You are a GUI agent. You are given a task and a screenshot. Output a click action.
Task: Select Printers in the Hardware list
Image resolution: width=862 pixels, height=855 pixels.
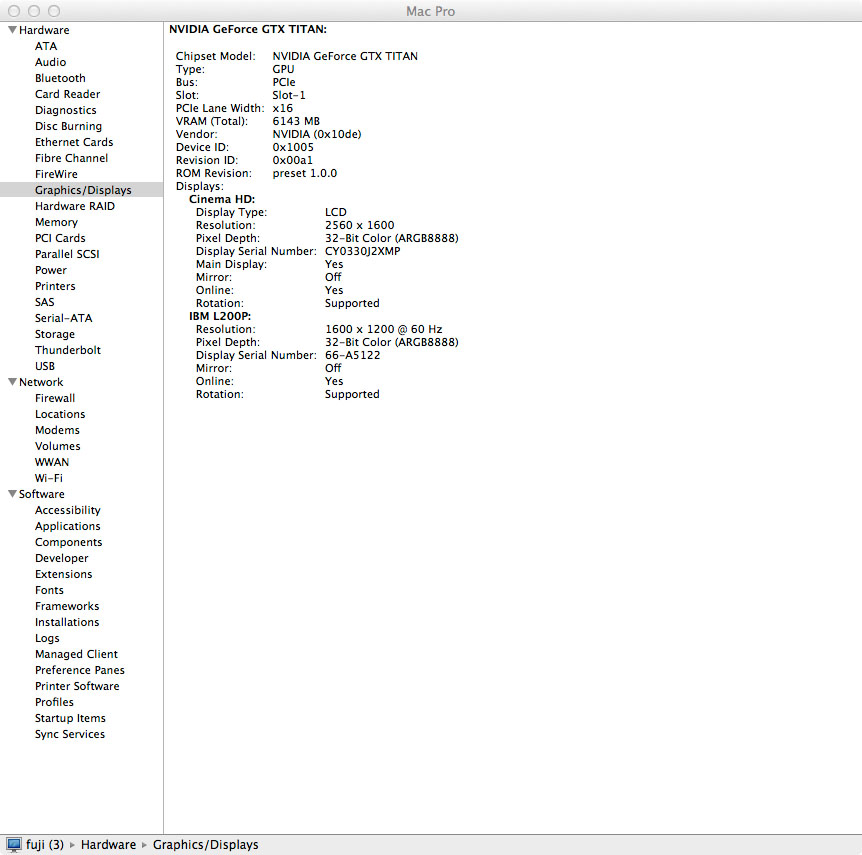(x=55, y=286)
